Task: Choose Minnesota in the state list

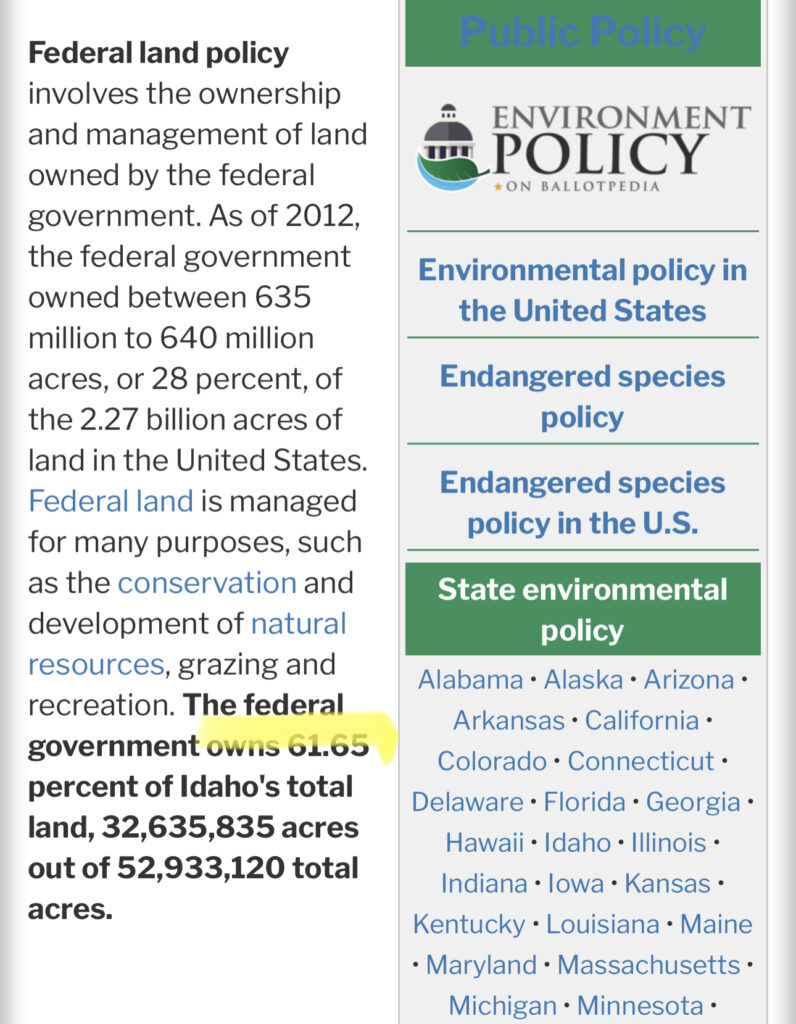Action: pyautogui.click(x=640, y=1005)
